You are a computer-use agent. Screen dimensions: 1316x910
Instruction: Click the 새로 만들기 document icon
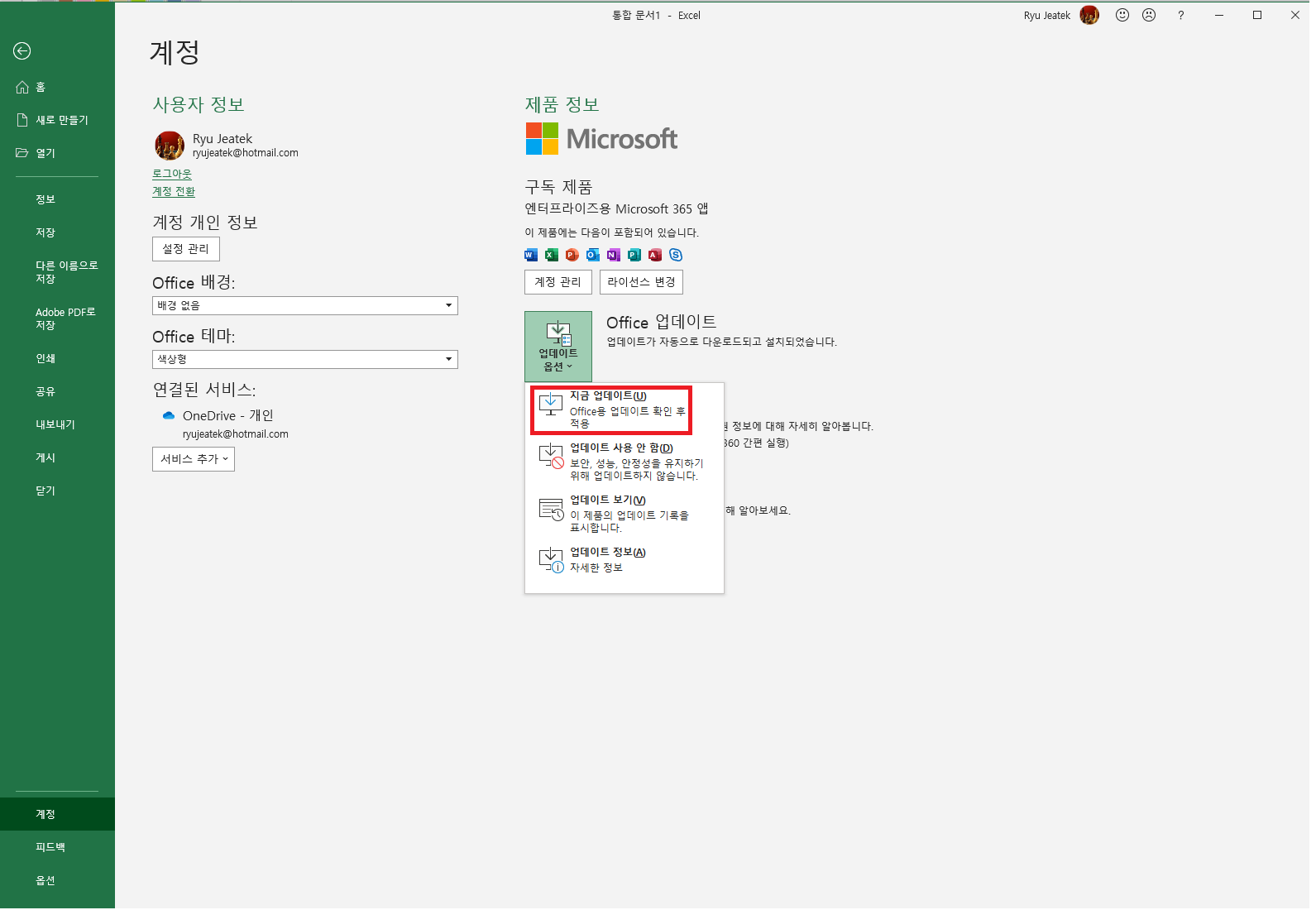tap(22, 120)
